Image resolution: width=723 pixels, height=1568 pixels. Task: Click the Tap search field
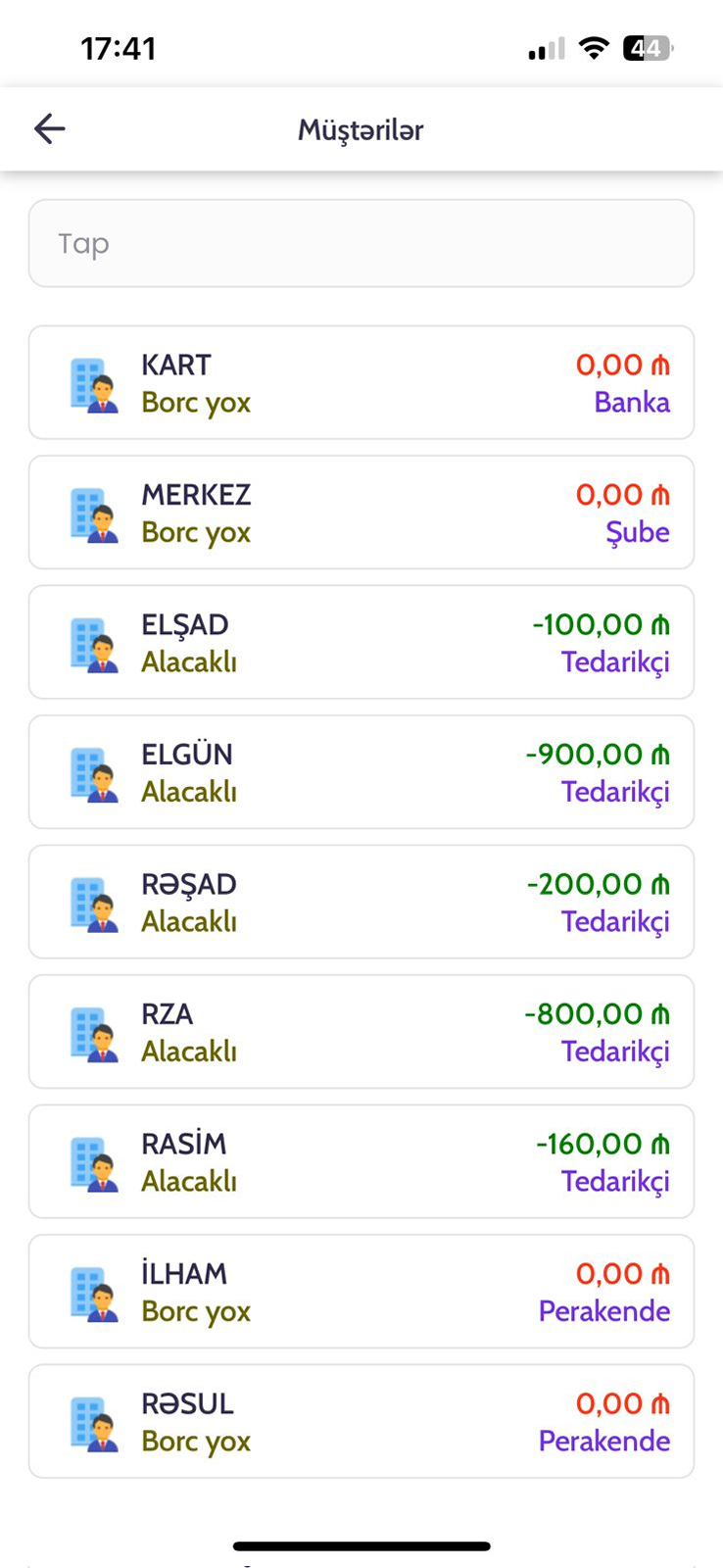coord(361,243)
